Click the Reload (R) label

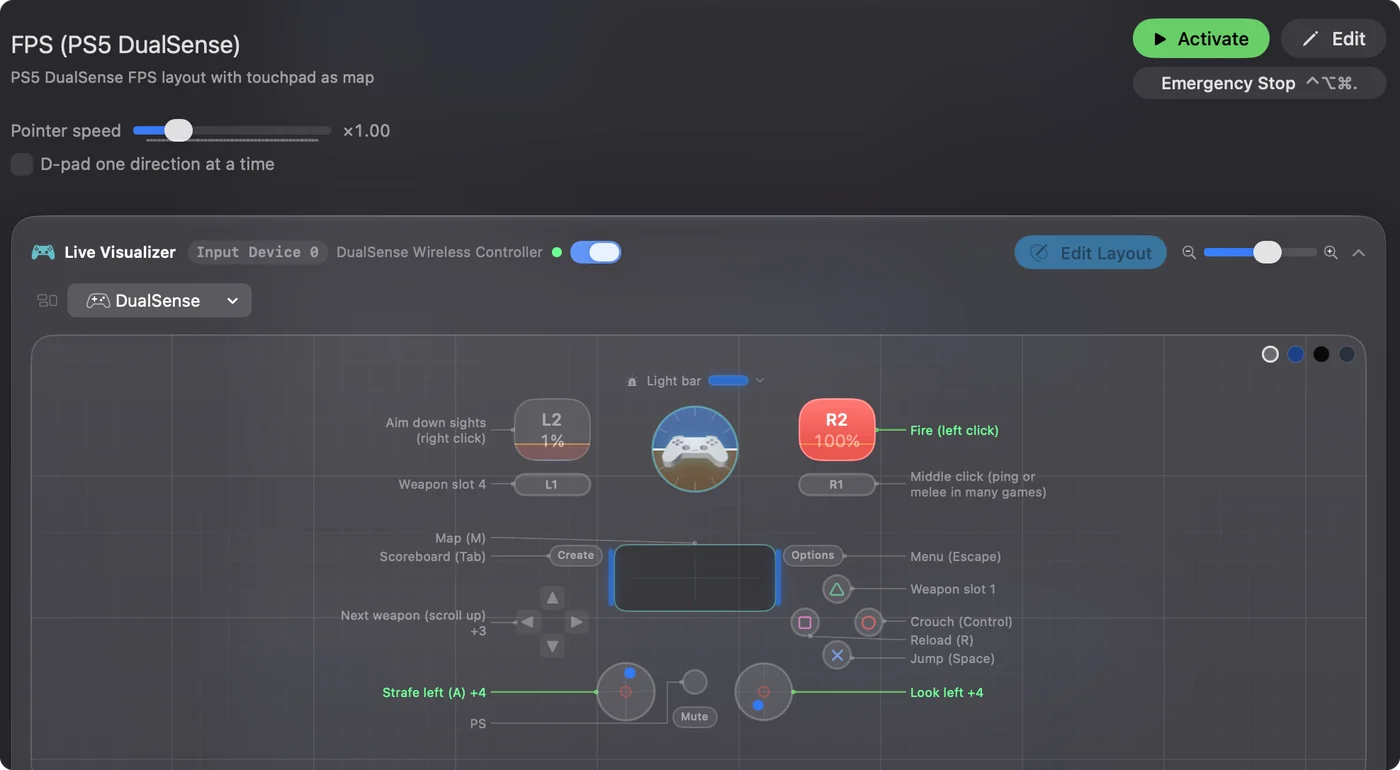point(942,640)
